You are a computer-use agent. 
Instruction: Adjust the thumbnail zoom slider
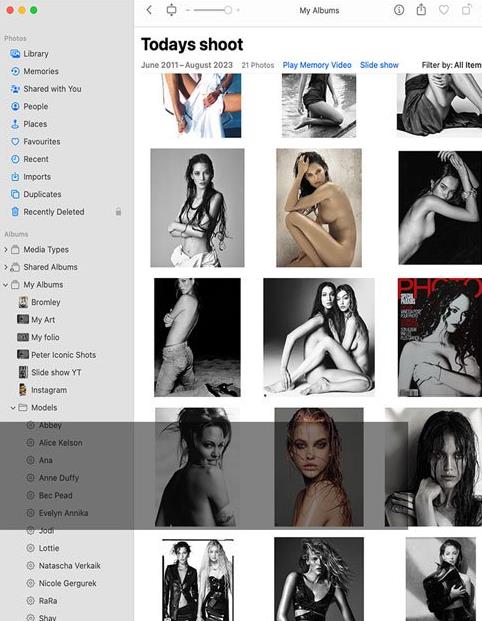click(x=213, y=10)
